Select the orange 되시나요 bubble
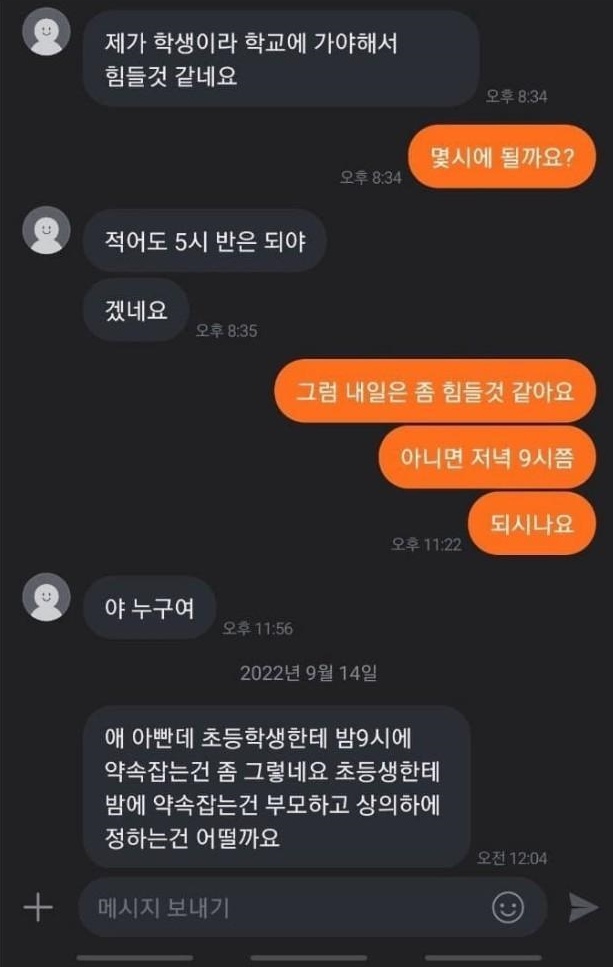613x967 pixels. click(532, 524)
